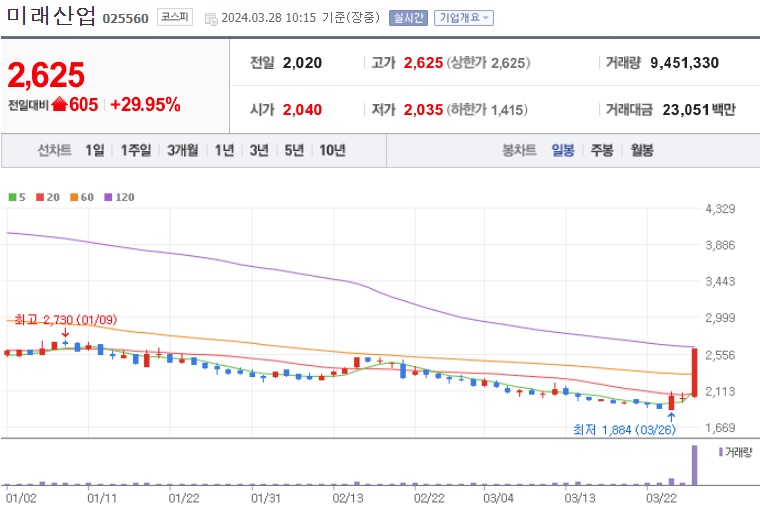Click the 실시간 button

(x=408, y=18)
